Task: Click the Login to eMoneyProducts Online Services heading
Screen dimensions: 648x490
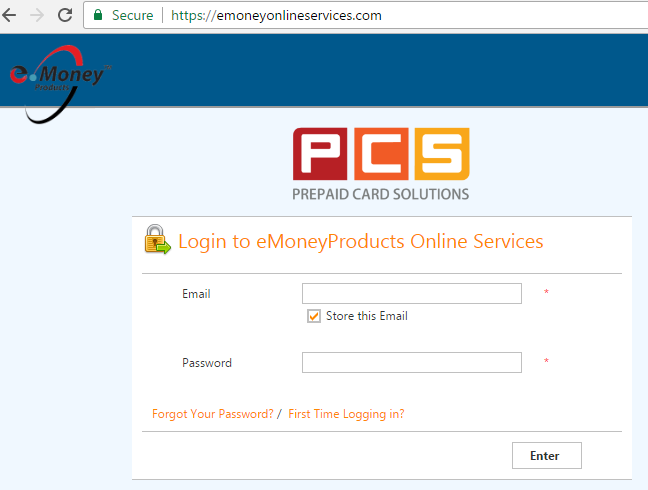Action: [x=360, y=241]
